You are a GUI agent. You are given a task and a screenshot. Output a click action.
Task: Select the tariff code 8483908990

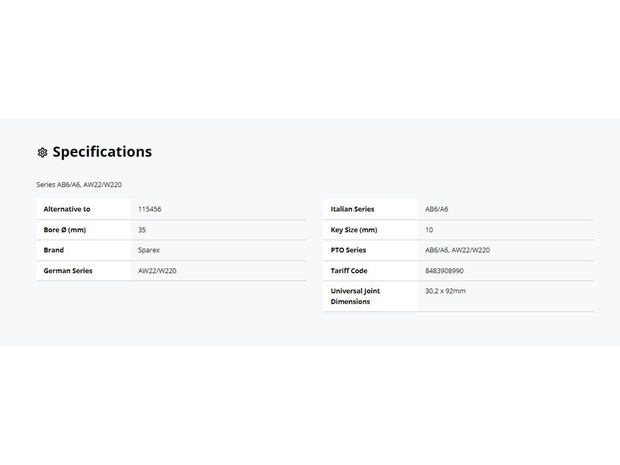pos(444,271)
